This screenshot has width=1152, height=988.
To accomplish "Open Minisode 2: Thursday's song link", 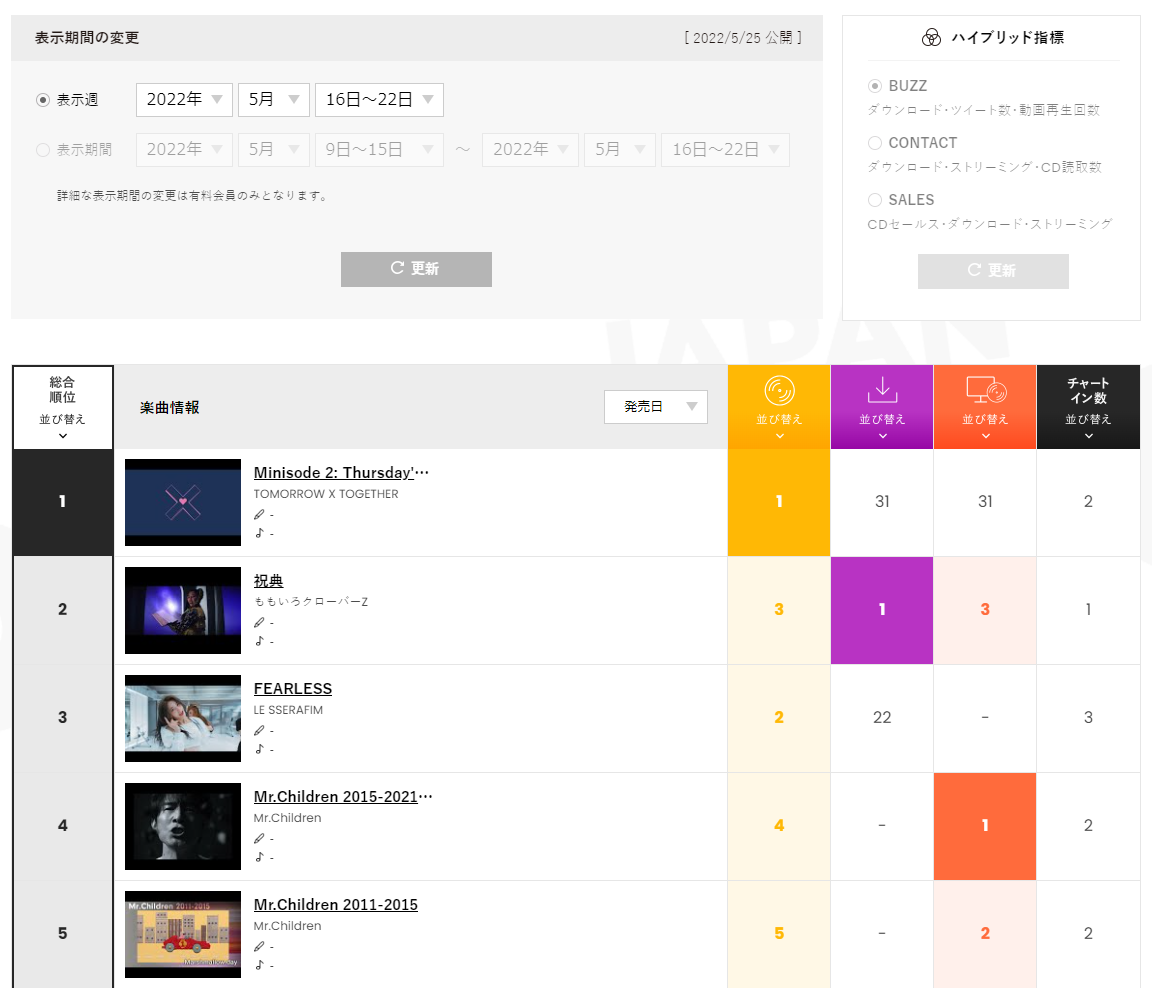I will (341, 473).
